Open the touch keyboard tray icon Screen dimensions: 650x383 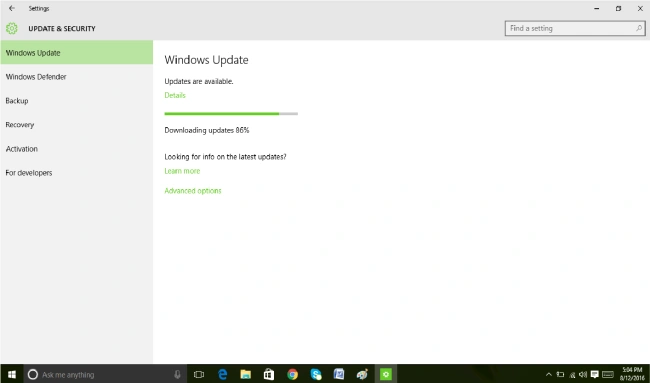[608, 375]
